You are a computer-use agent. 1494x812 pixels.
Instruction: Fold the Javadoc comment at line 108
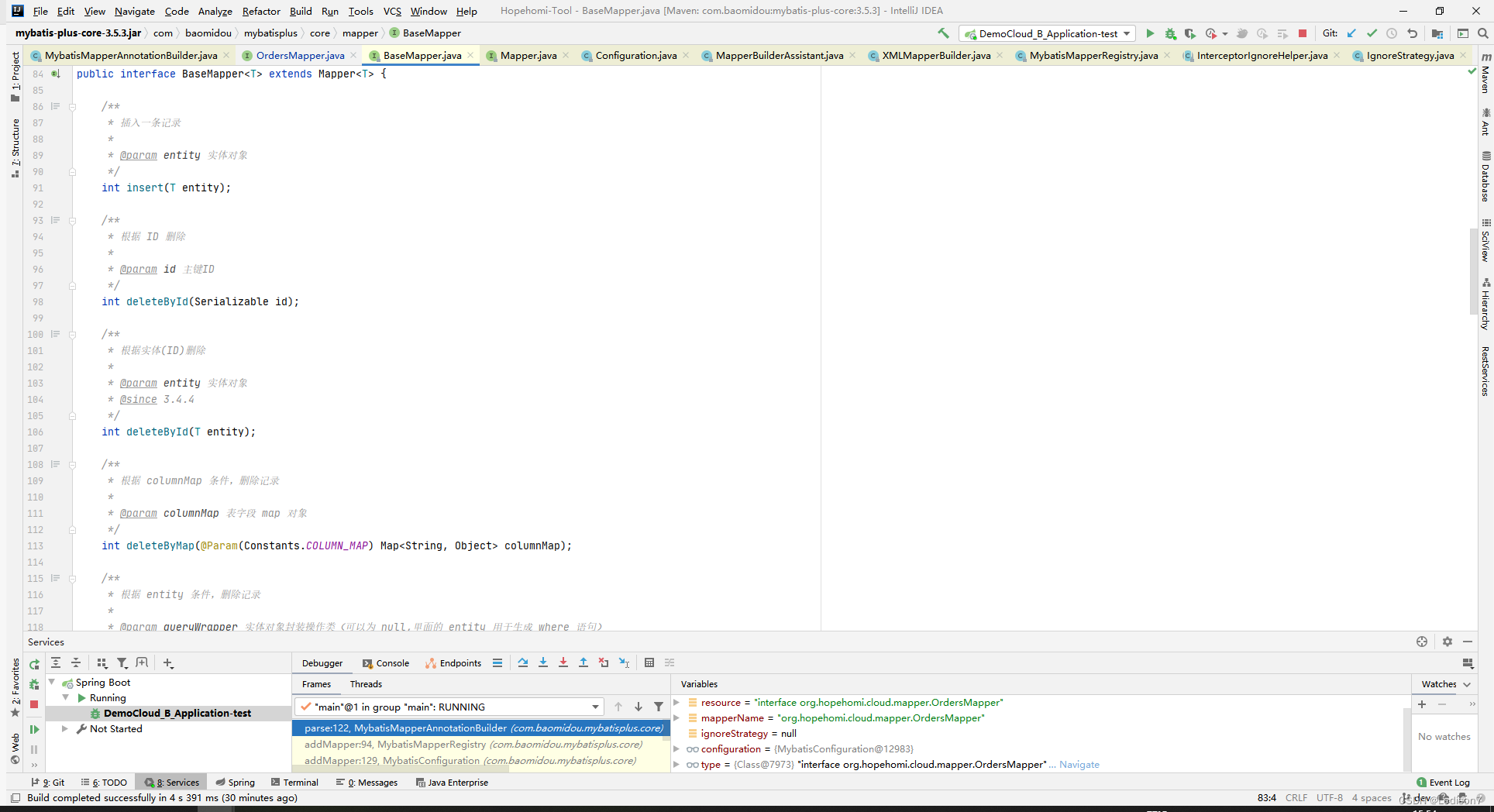(x=72, y=465)
